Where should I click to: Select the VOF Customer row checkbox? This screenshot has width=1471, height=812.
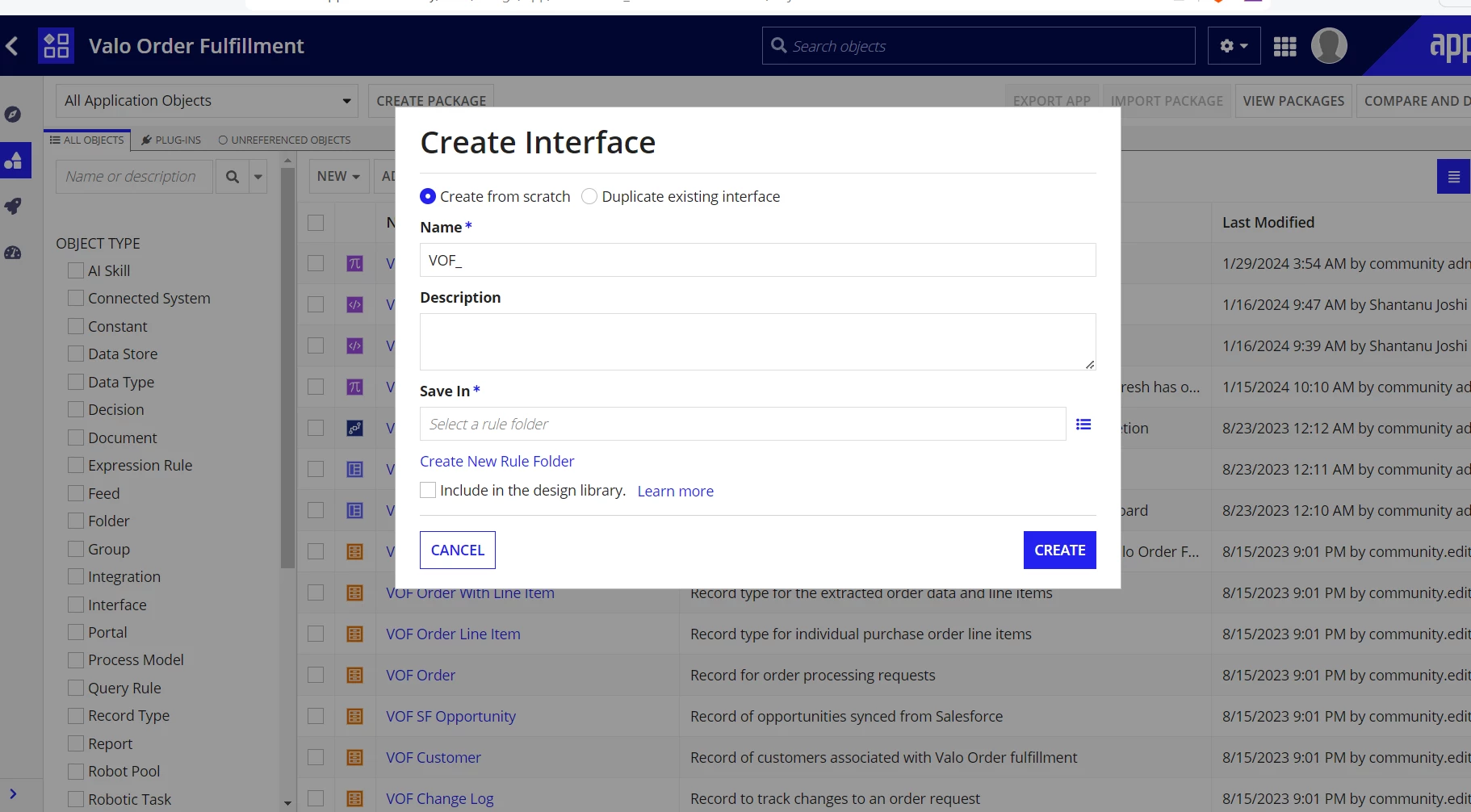(x=316, y=757)
